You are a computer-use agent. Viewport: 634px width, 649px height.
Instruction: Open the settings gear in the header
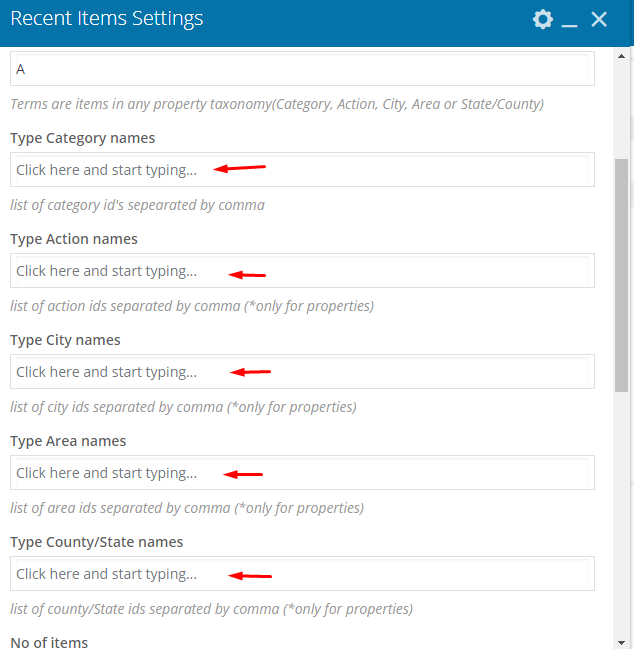[x=543, y=19]
